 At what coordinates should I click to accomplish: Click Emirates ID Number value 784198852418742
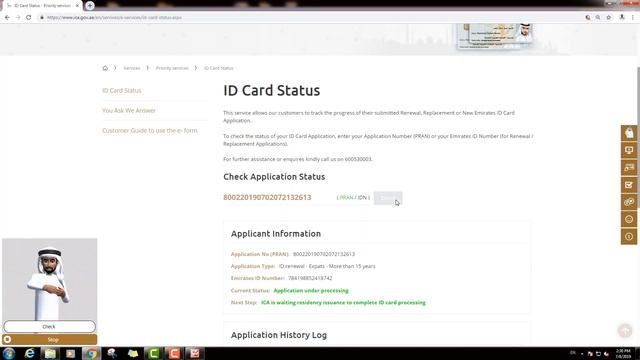[310, 278]
